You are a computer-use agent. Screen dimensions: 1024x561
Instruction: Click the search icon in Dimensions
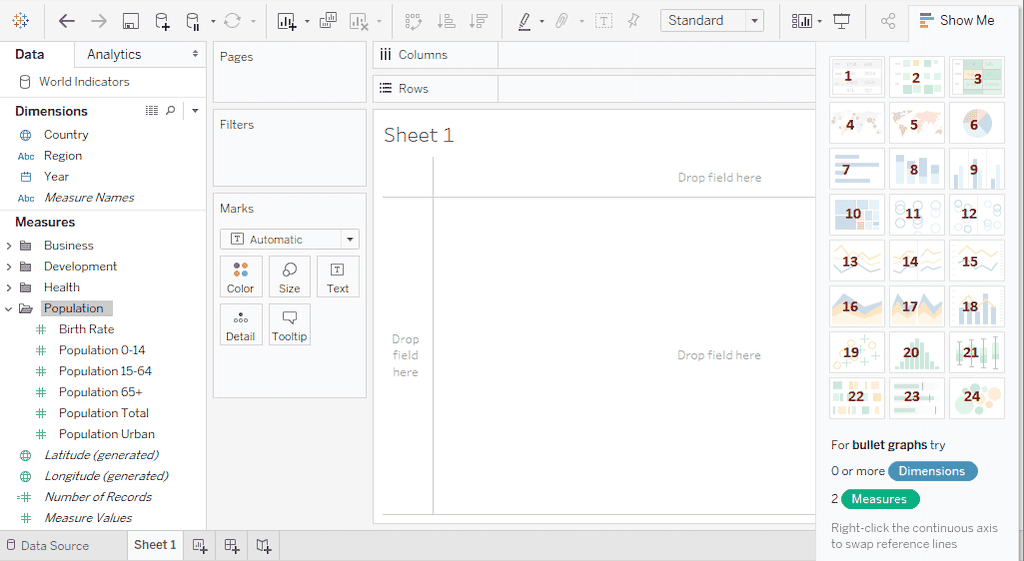click(x=170, y=111)
